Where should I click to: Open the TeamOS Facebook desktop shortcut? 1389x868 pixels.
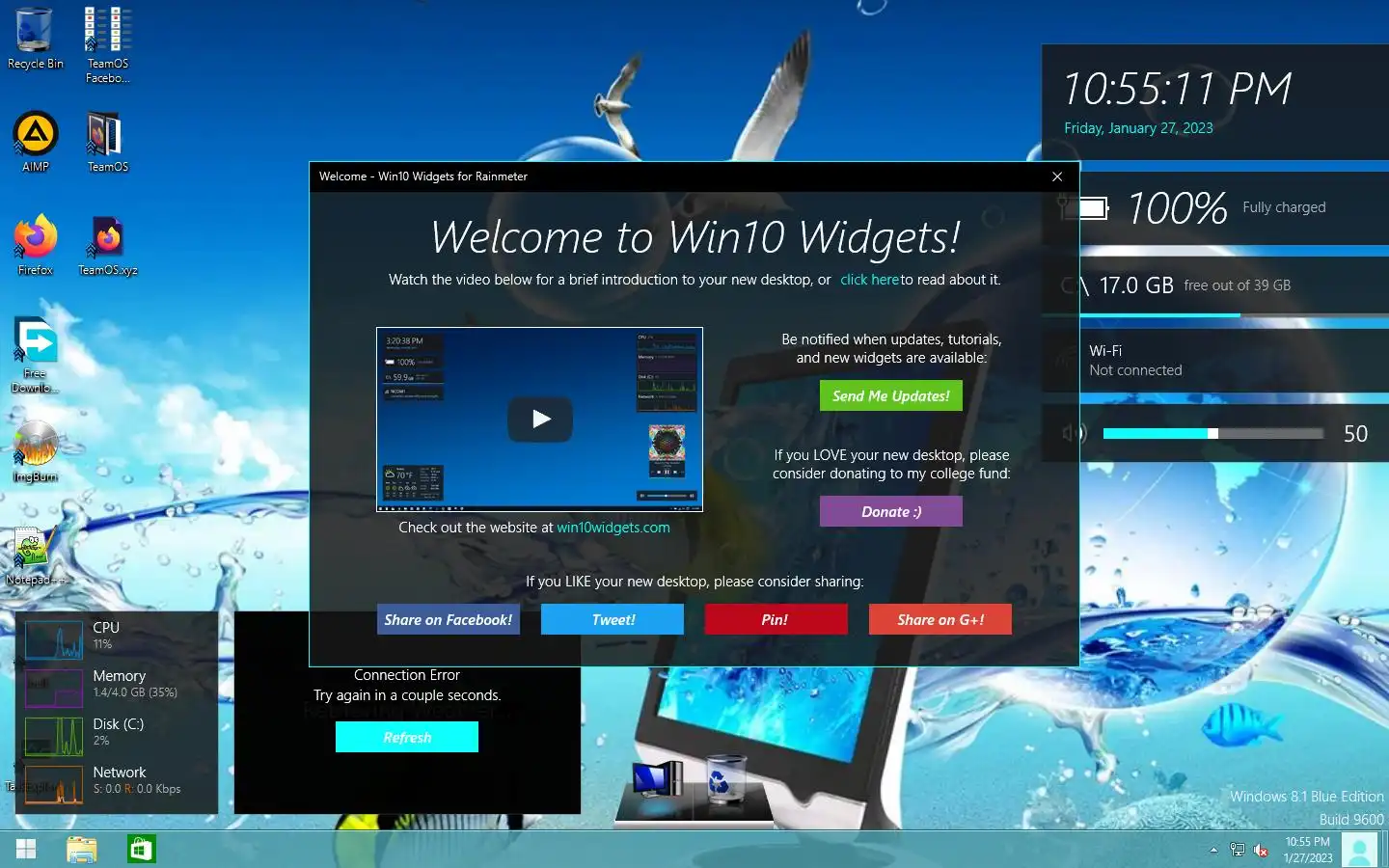click(108, 43)
